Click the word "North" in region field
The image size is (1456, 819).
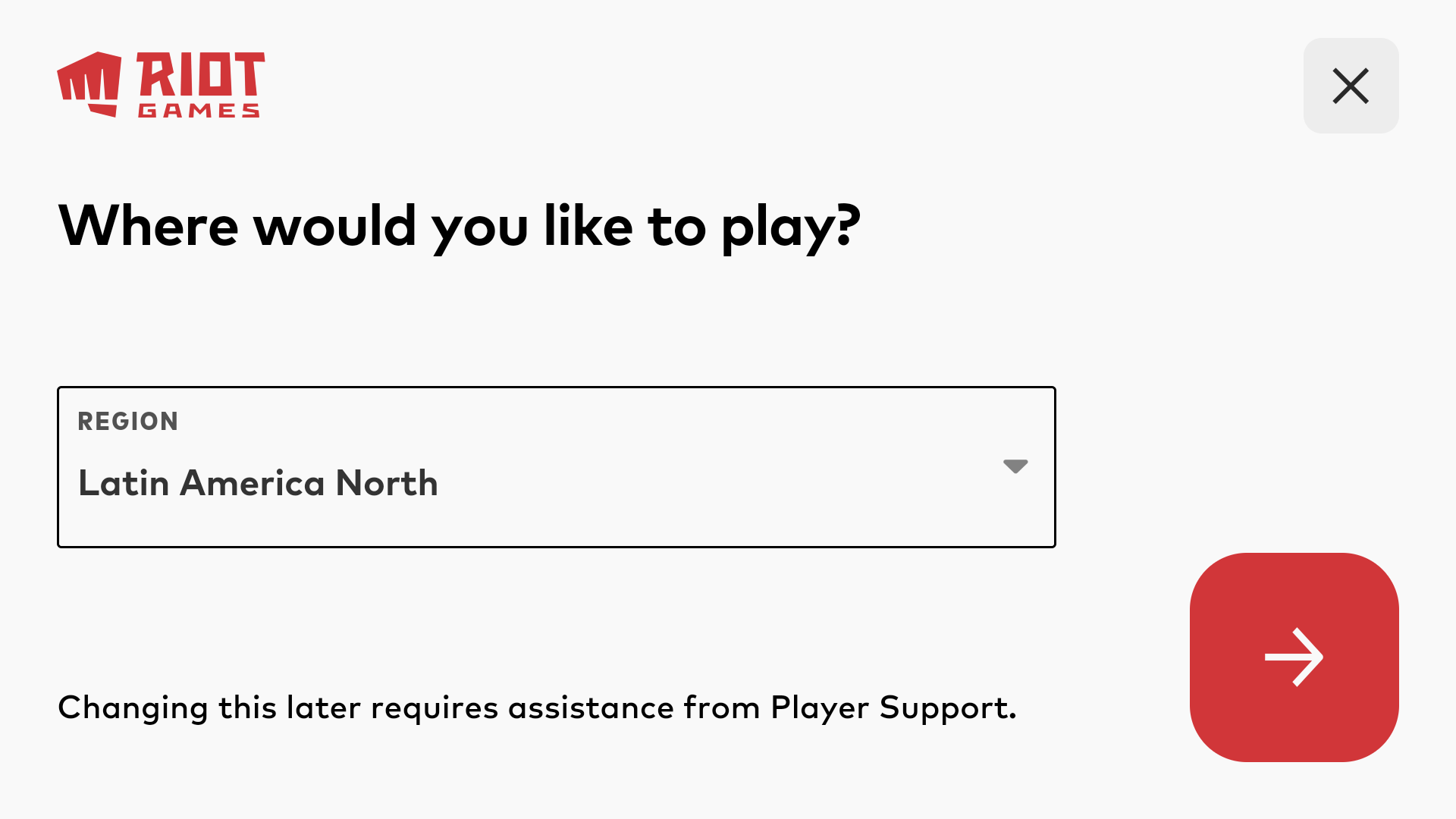[387, 483]
